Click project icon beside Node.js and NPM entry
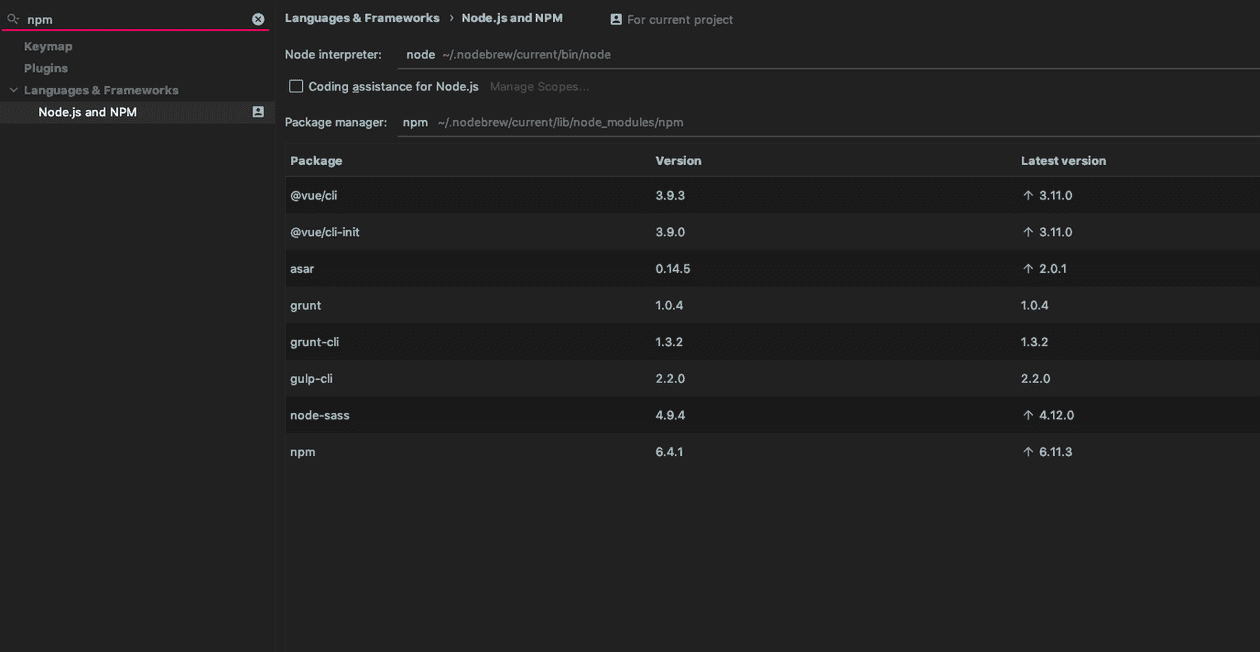 [258, 111]
